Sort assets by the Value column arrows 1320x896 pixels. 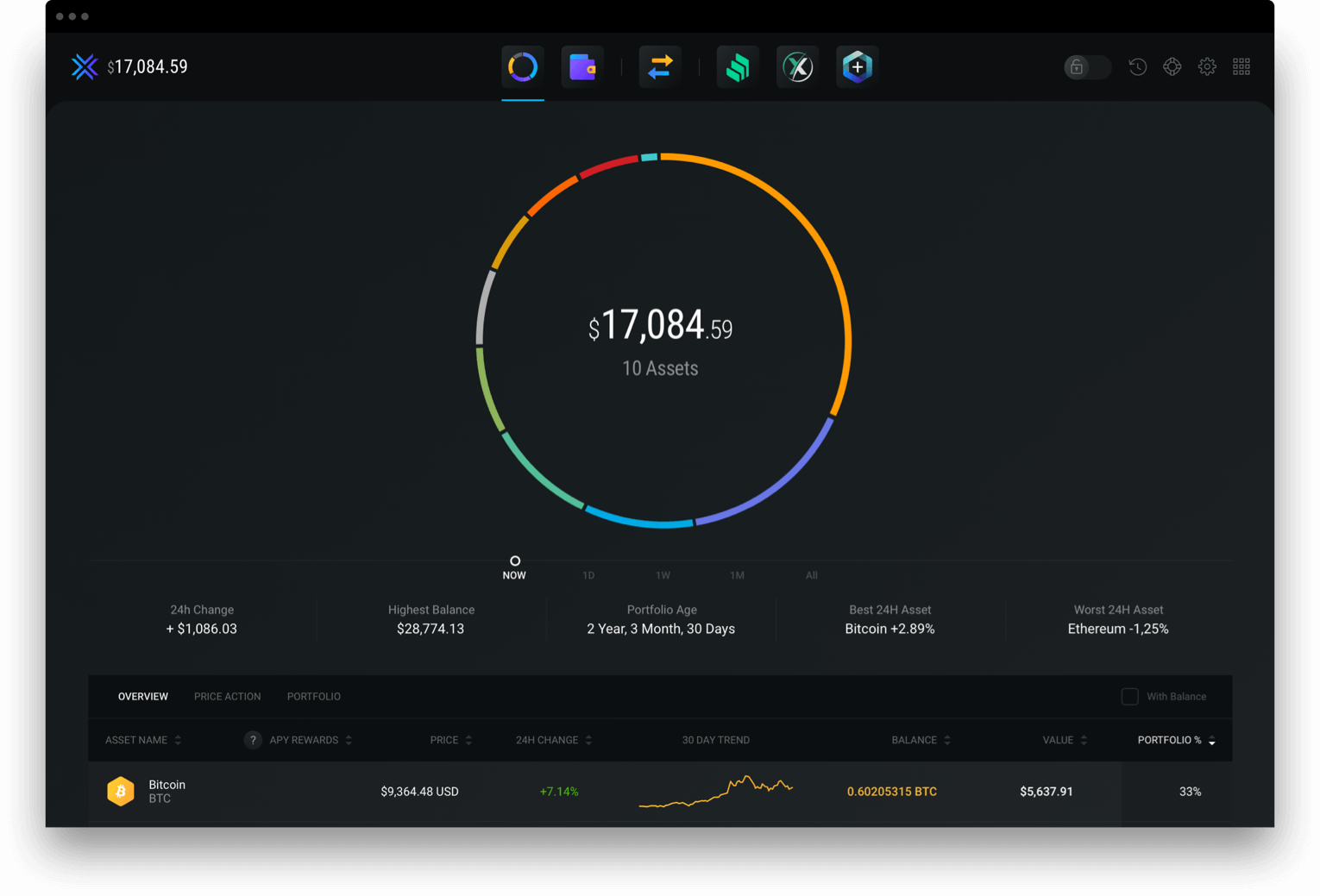pyautogui.click(x=1084, y=740)
